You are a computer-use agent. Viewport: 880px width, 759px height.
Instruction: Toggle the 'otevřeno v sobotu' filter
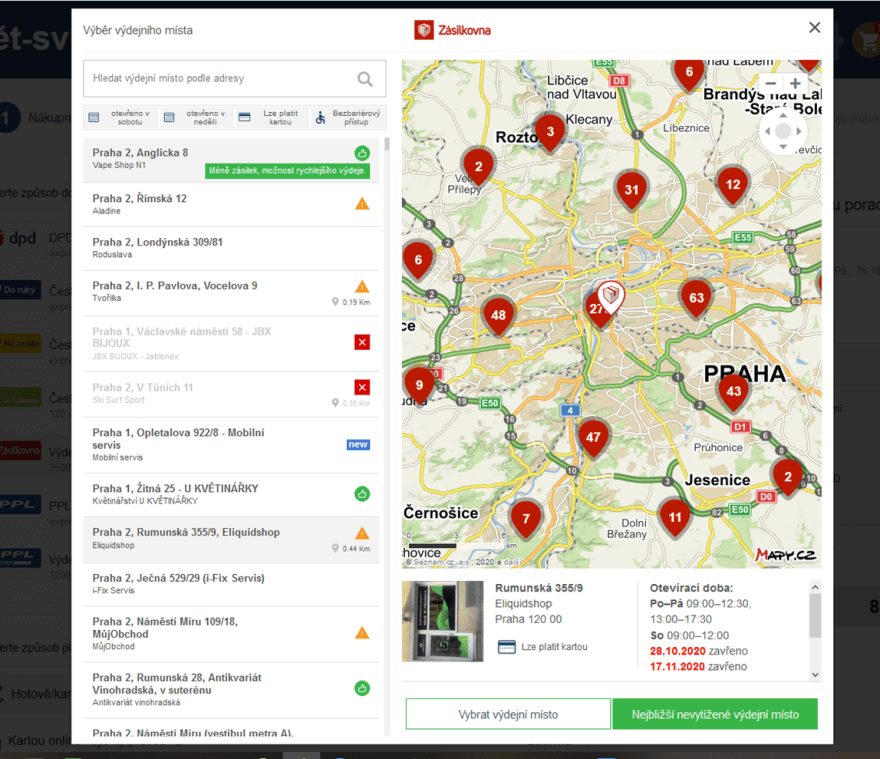[121, 117]
